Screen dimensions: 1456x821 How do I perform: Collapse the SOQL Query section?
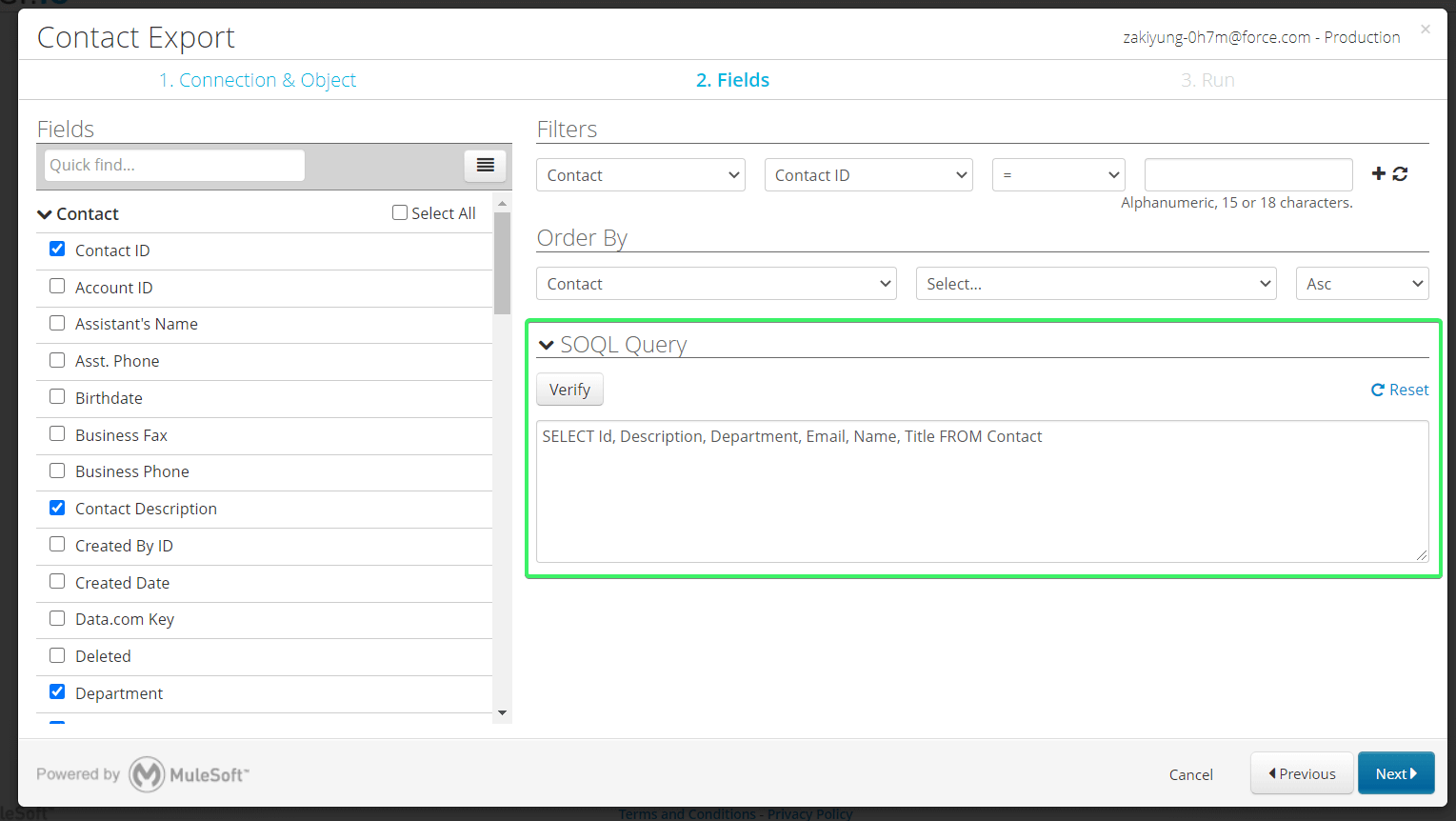point(546,345)
